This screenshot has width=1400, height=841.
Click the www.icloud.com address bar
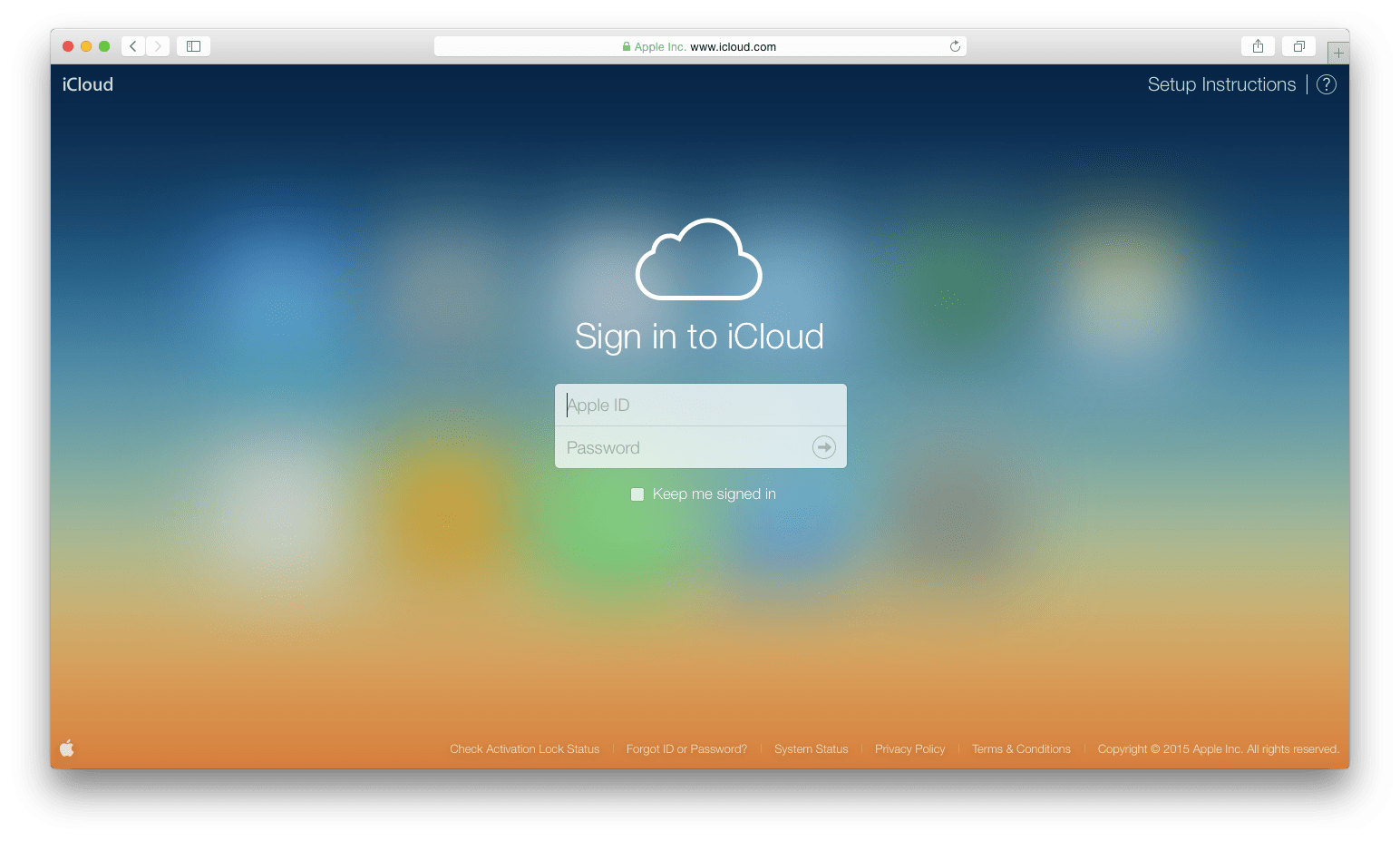pos(700,46)
